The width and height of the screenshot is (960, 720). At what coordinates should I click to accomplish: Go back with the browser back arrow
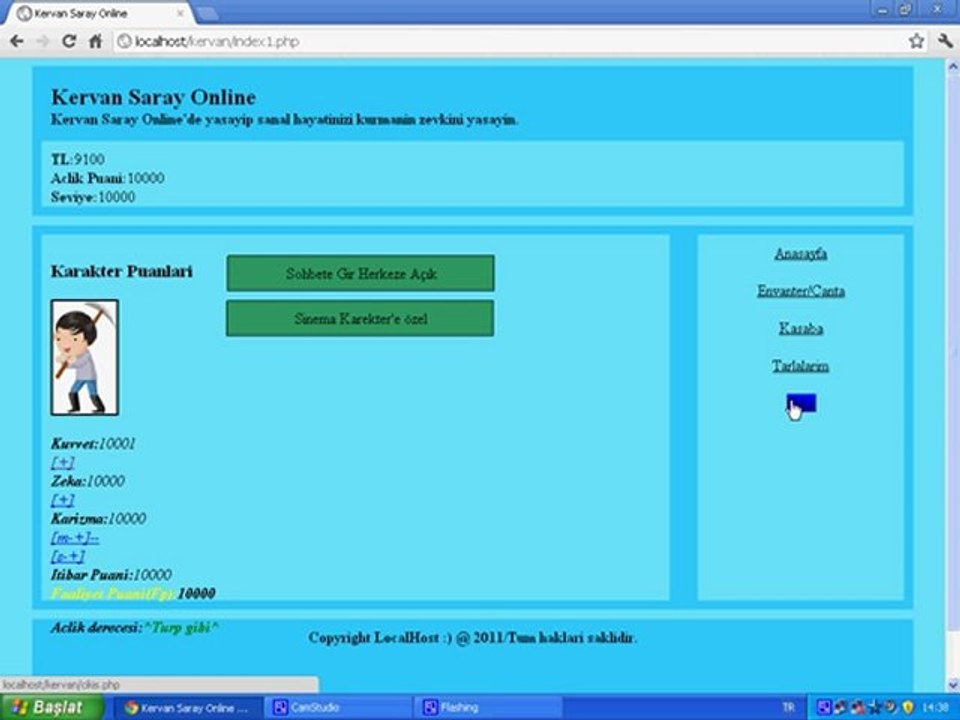point(17,41)
